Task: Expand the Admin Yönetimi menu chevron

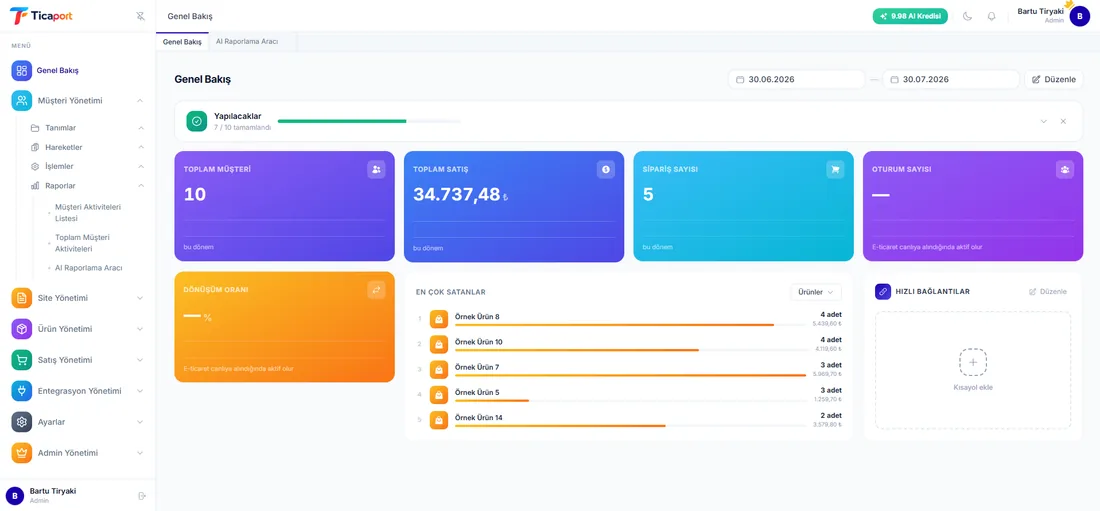Action: click(140, 453)
